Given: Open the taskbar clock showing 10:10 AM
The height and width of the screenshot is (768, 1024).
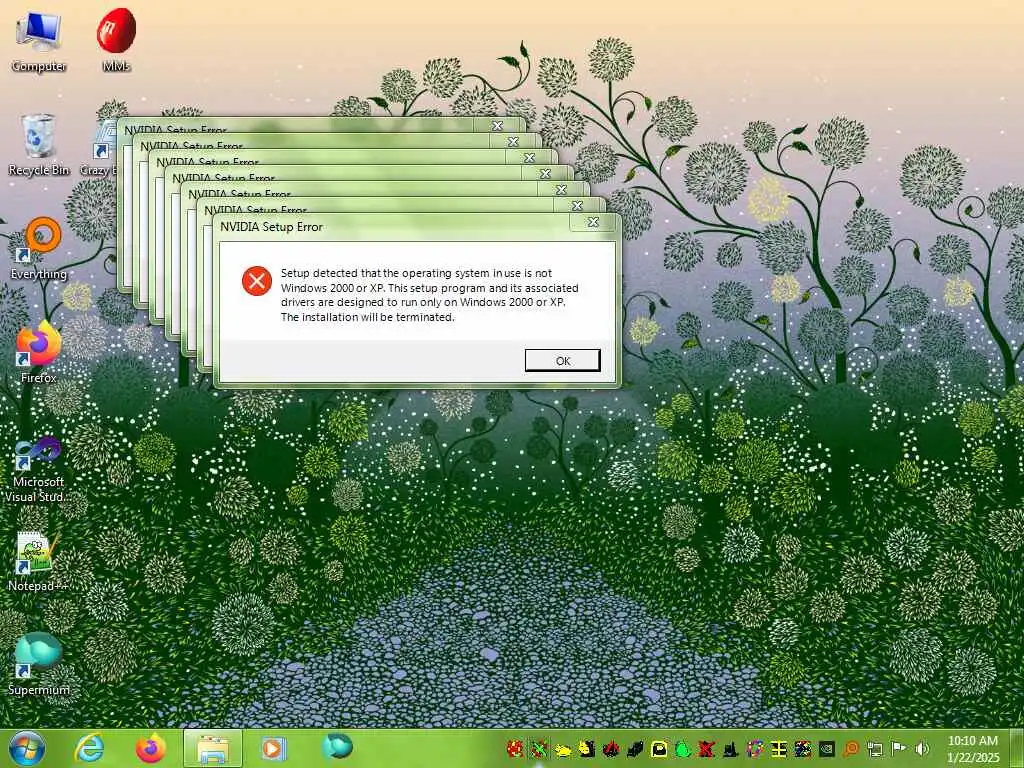Looking at the screenshot, I should tap(973, 749).
